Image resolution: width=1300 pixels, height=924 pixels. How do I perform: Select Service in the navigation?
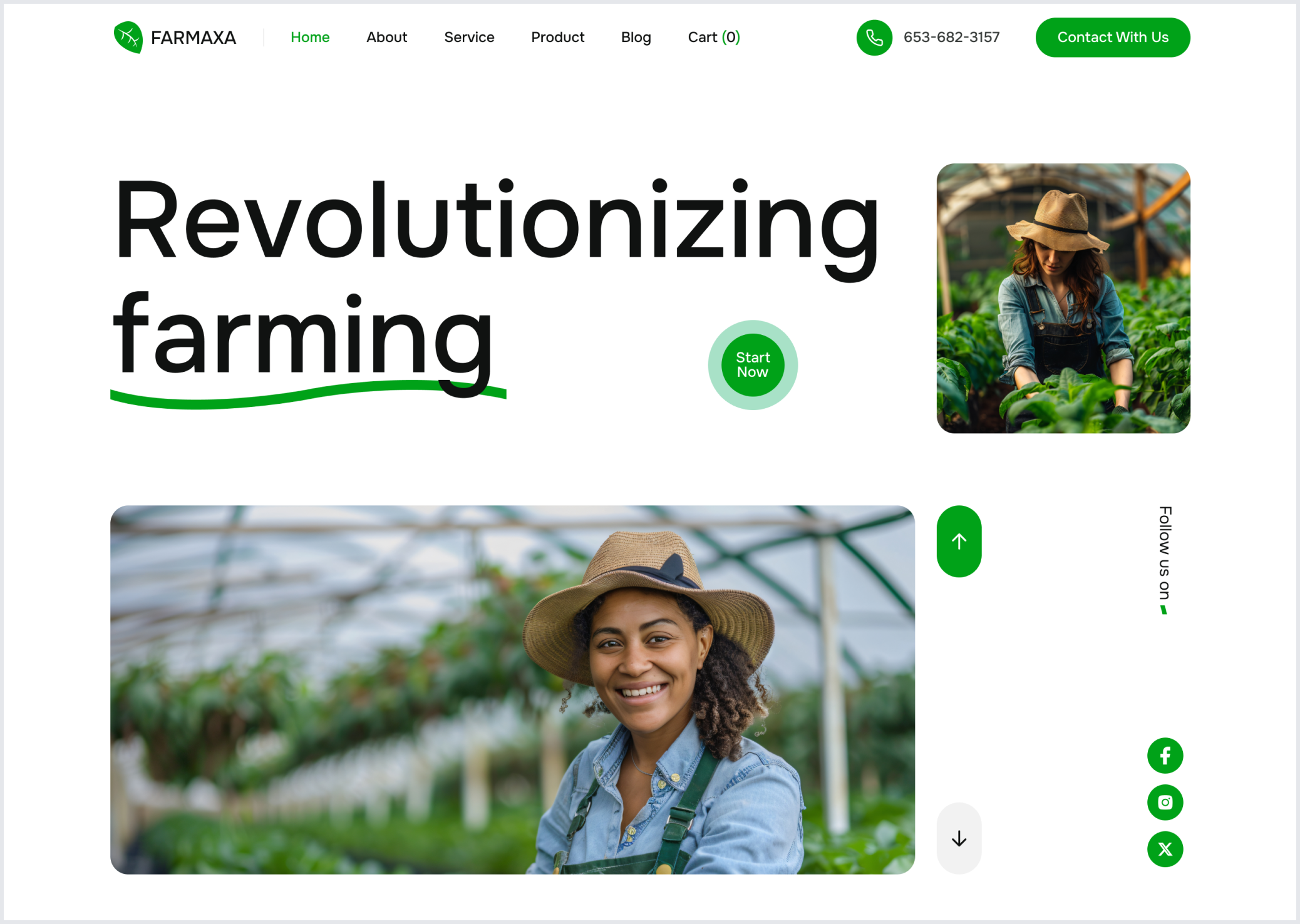coord(469,38)
